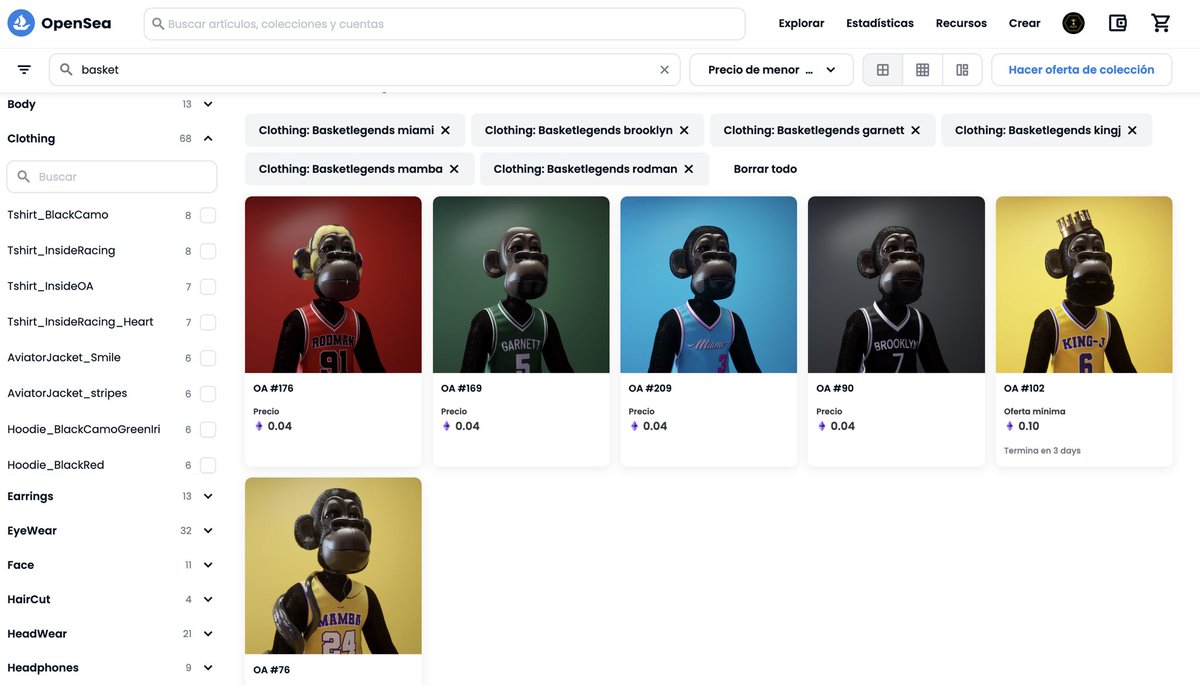Open the Estadísticas menu
The width and height of the screenshot is (1200, 686).
pyautogui.click(x=880, y=23)
